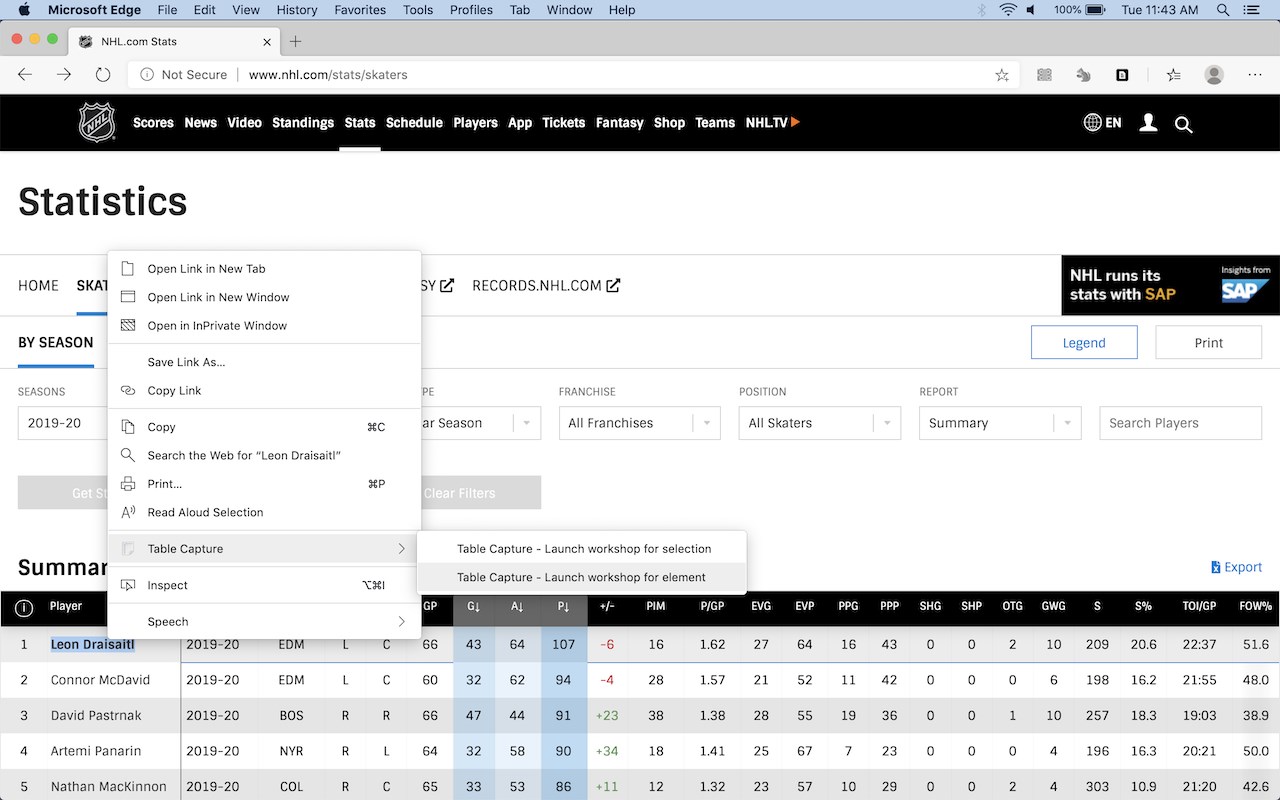Click the battery status icon
1280x800 pixels.
tap(1095, 10)
